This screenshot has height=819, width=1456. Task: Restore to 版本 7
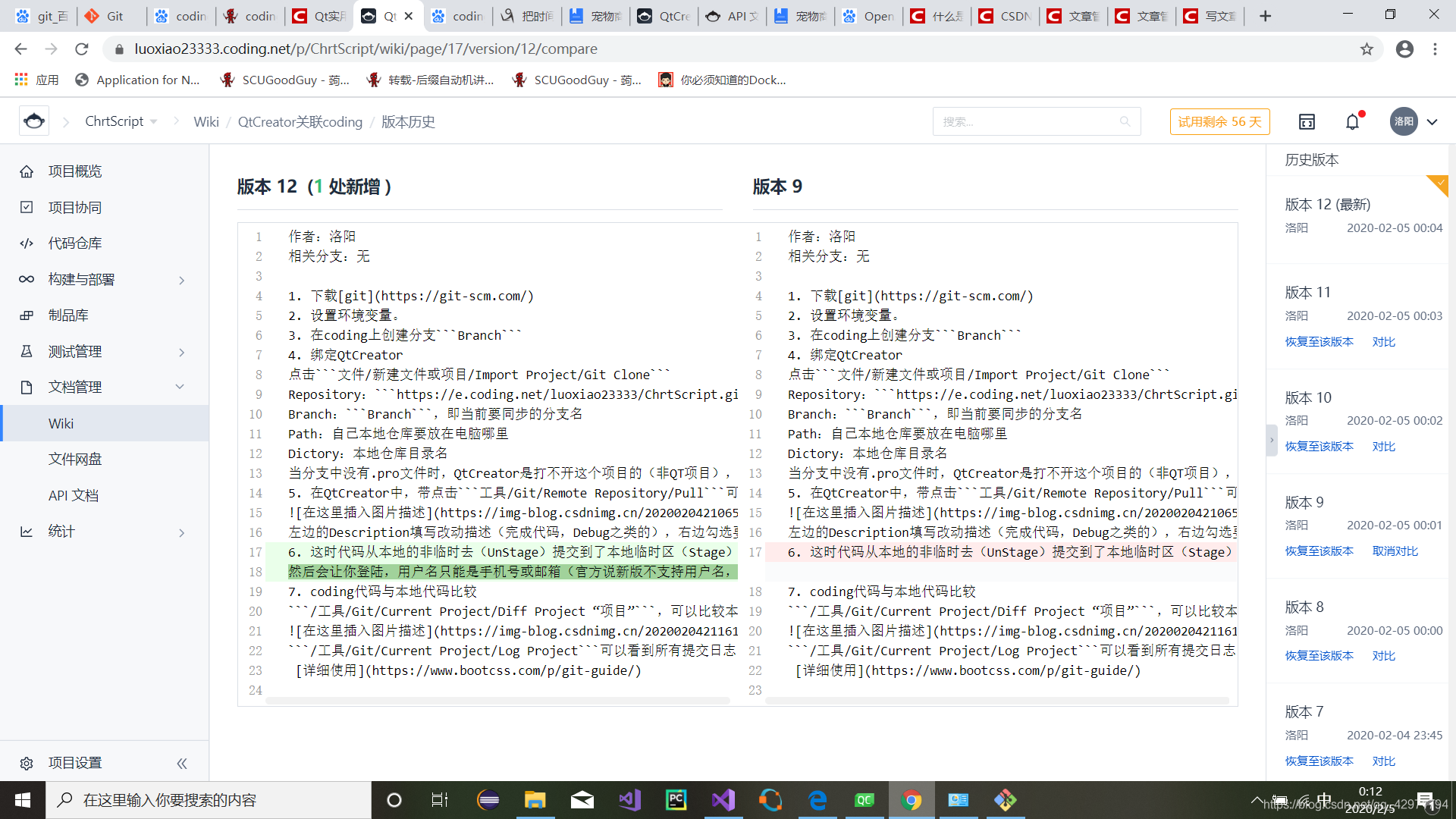pos(1319,761)
